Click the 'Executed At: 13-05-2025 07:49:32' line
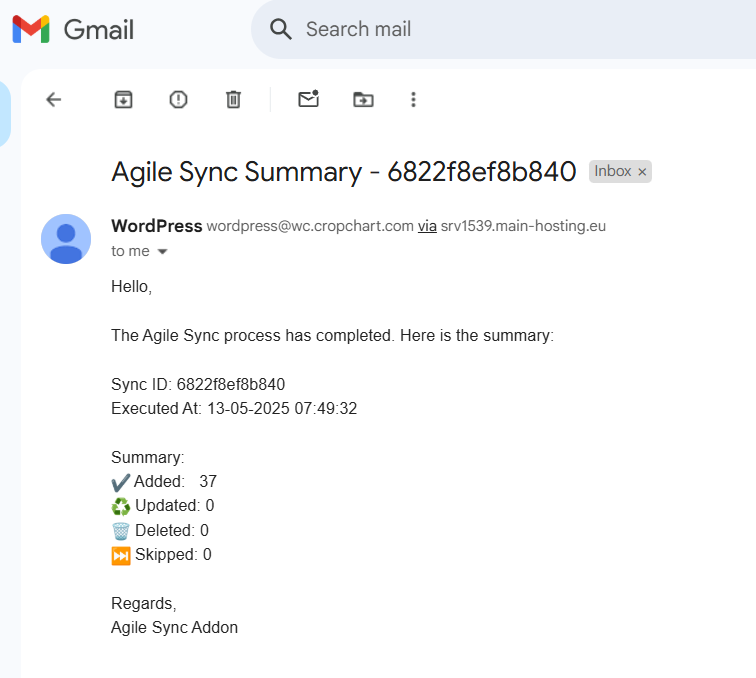The image size is (756, 678). click(234, 408)
